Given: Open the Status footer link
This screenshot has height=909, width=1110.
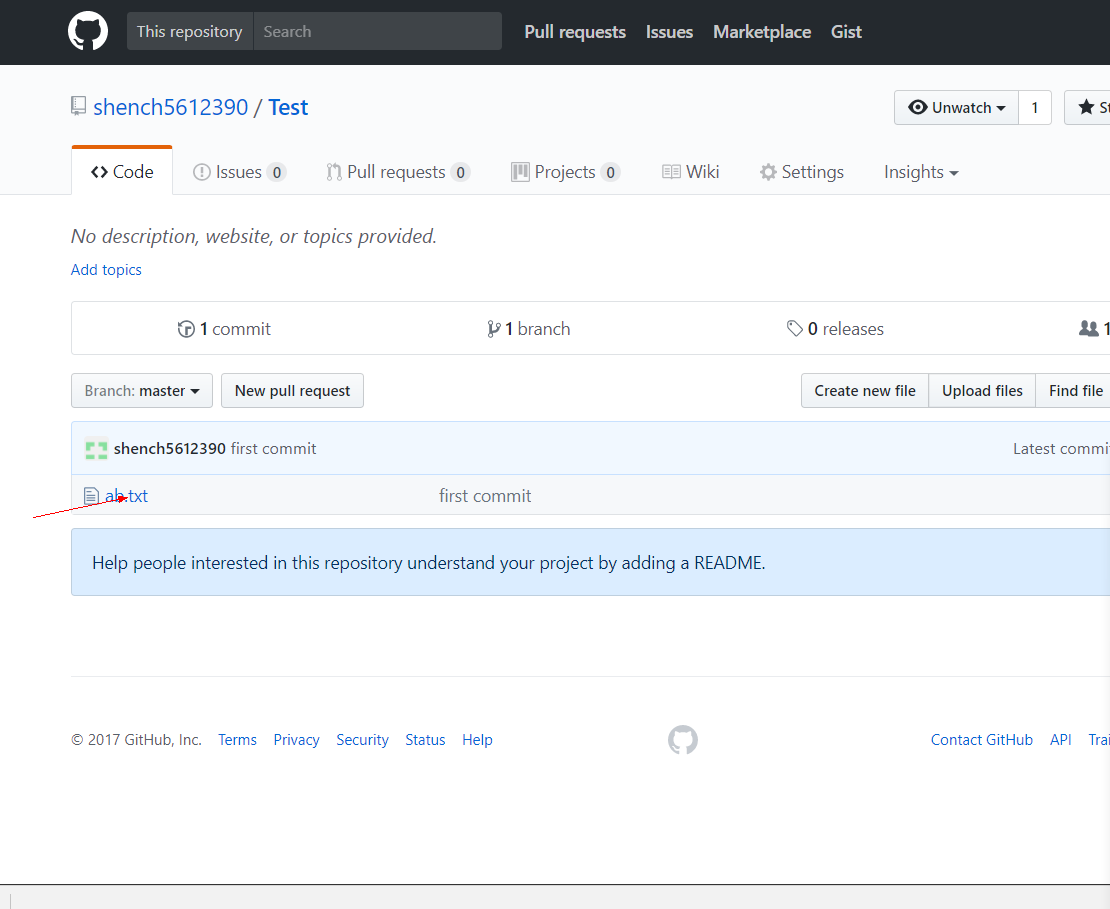Looking at the screenshot, I should [x=425, y=740].
